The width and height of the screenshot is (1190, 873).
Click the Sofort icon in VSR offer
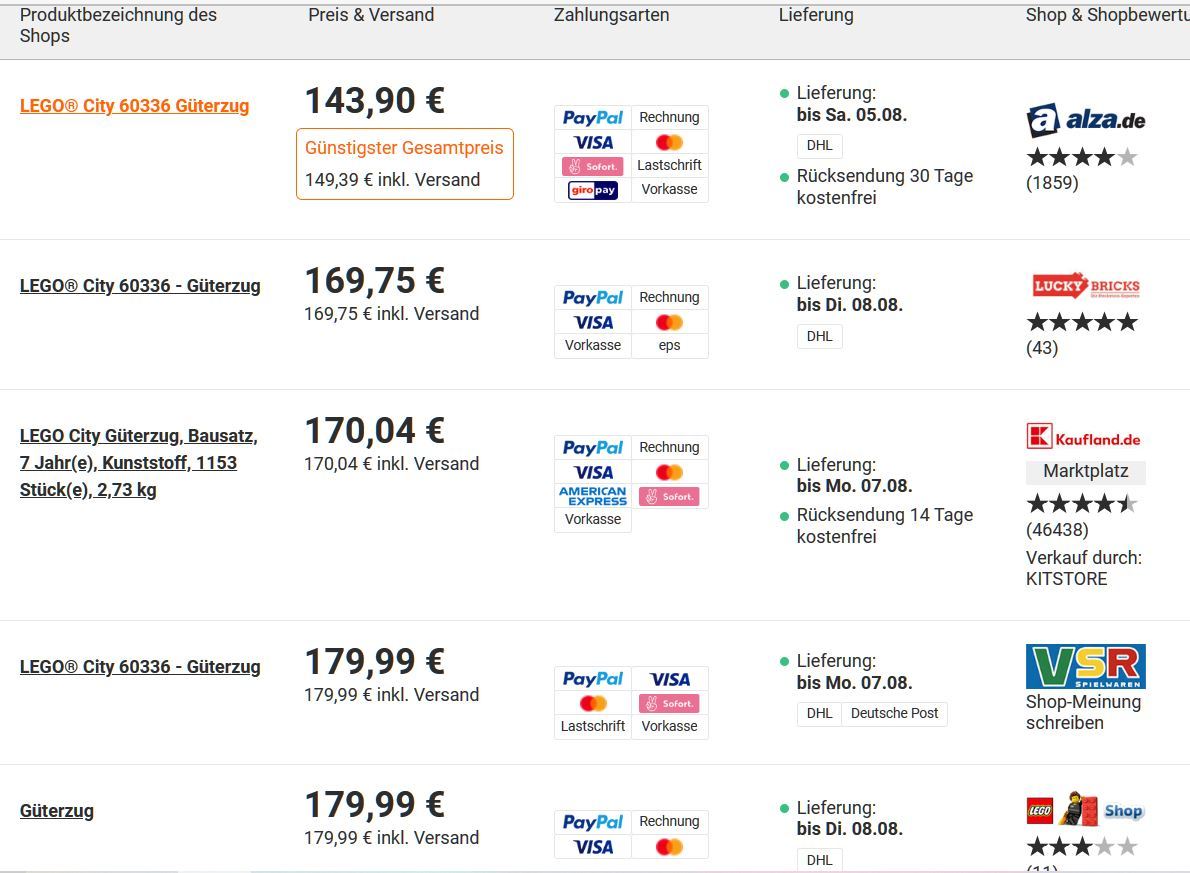pos(669,704)
